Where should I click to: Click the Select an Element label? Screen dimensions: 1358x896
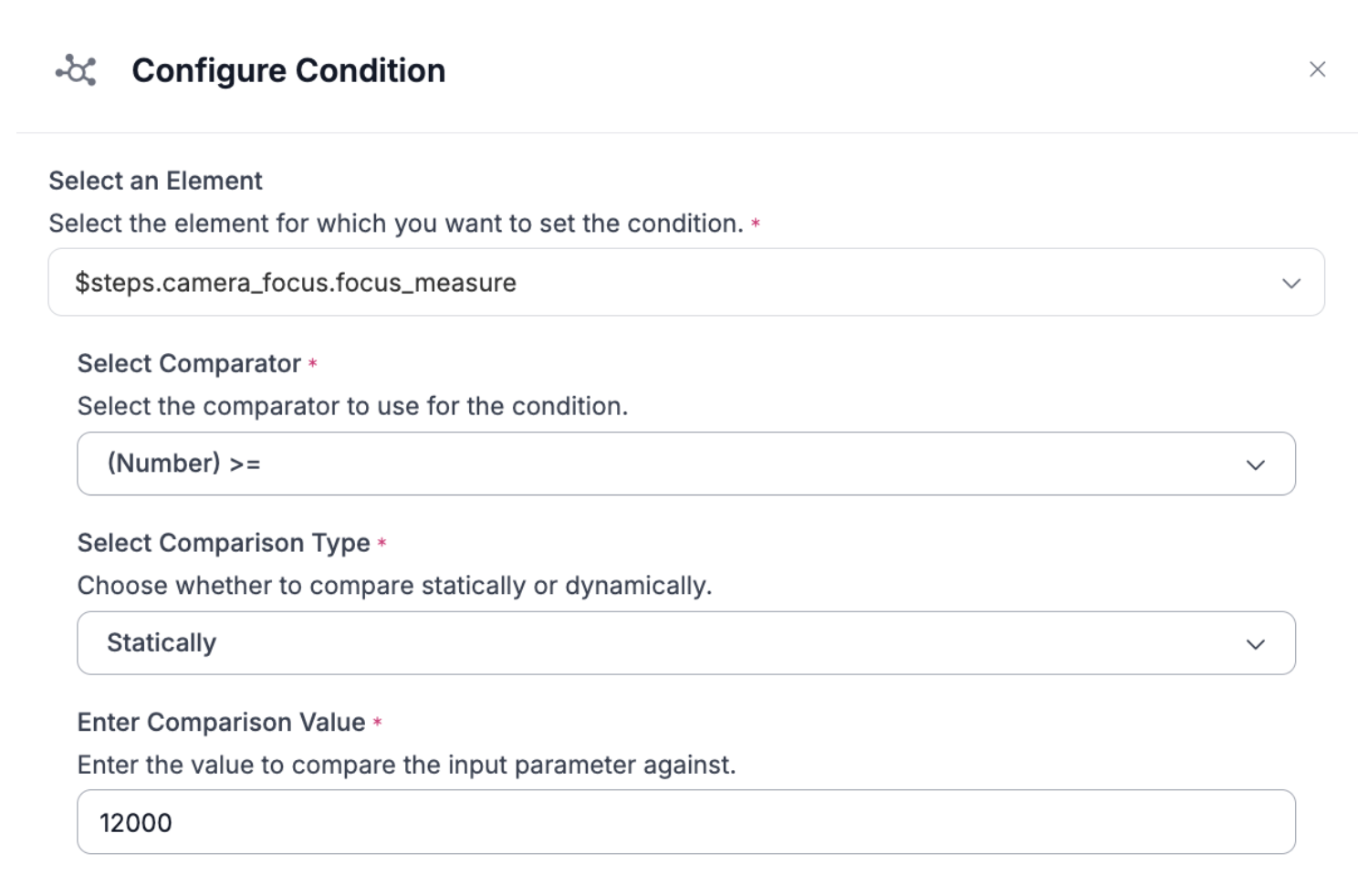155,181
